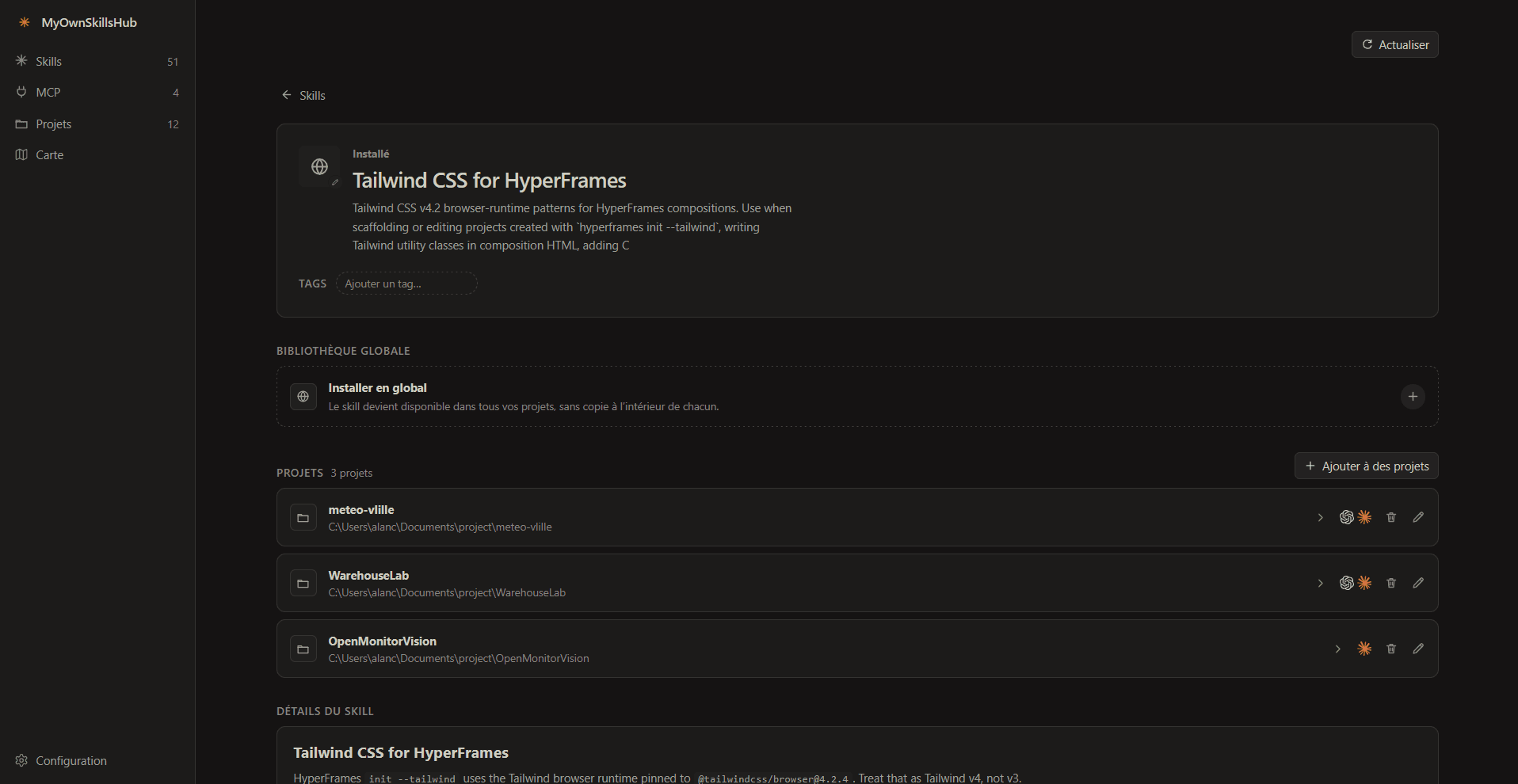
Task: Expand the OpenMonitorVision project chevron
Action: coord(1337,649)
